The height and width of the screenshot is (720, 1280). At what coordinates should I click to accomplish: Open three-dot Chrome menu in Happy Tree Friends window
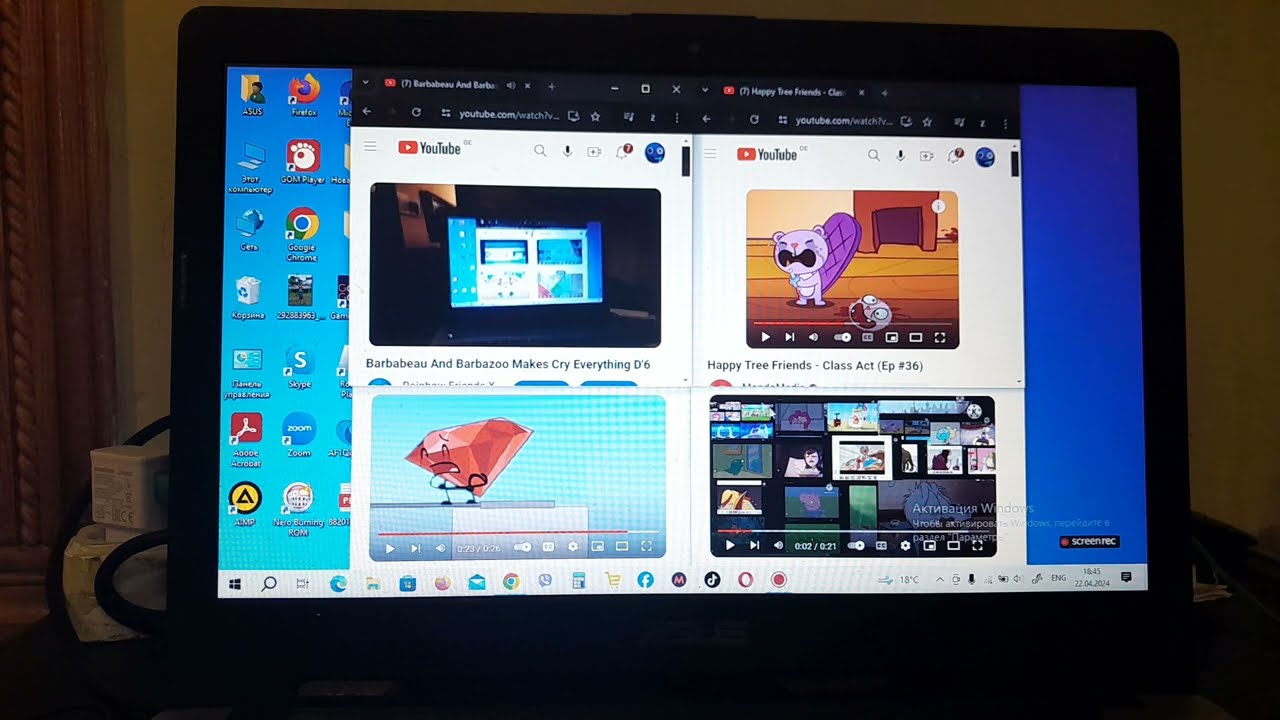1007,122
